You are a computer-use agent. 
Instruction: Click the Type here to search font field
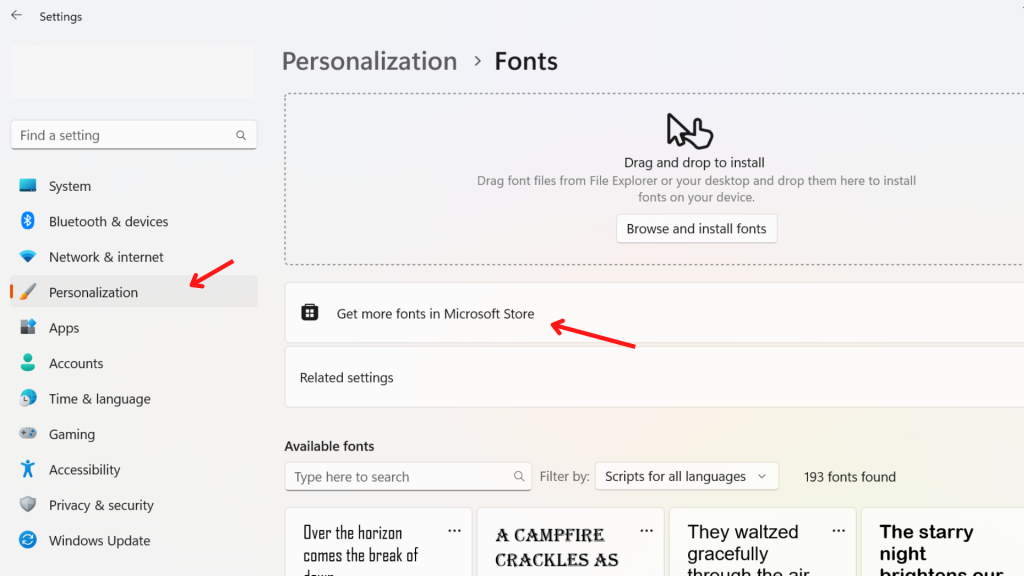[408, 477]
